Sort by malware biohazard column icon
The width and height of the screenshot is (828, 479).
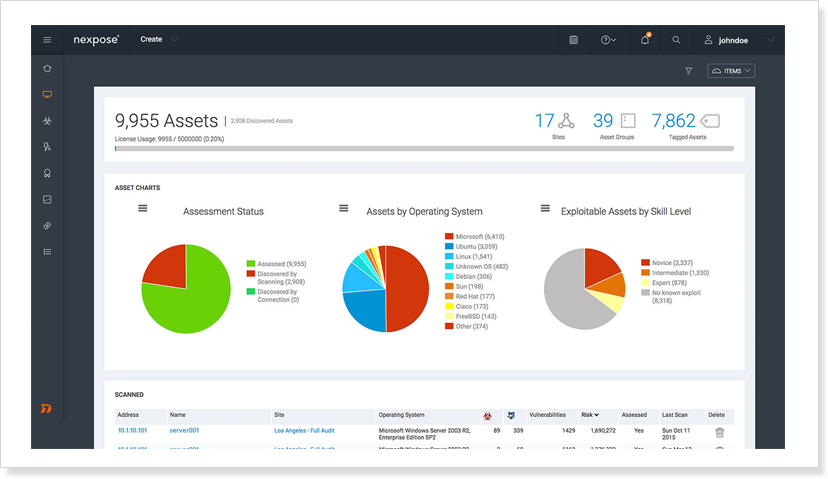point(487,416)
